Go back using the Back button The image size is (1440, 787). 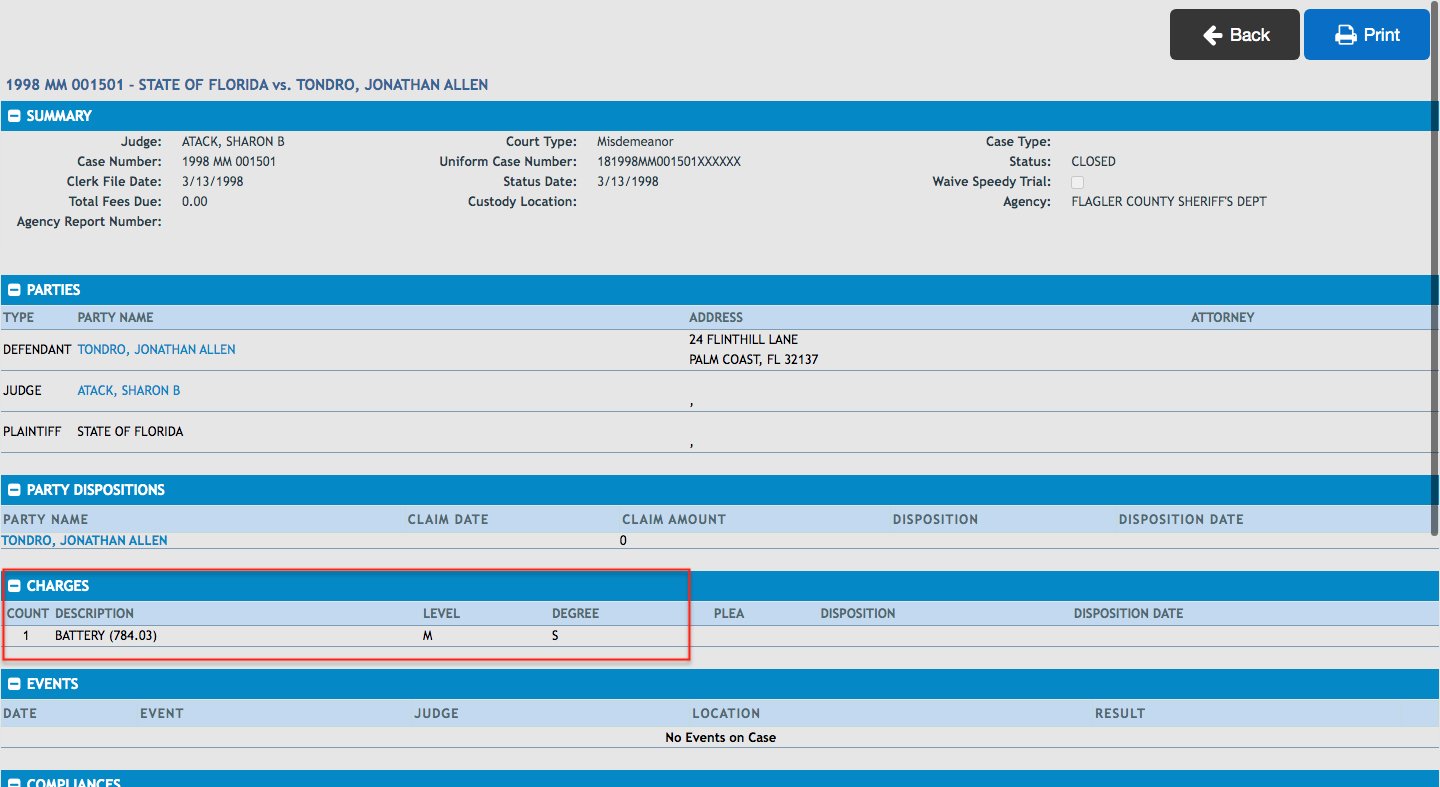pyautogui.click(x=1235, y=35)
